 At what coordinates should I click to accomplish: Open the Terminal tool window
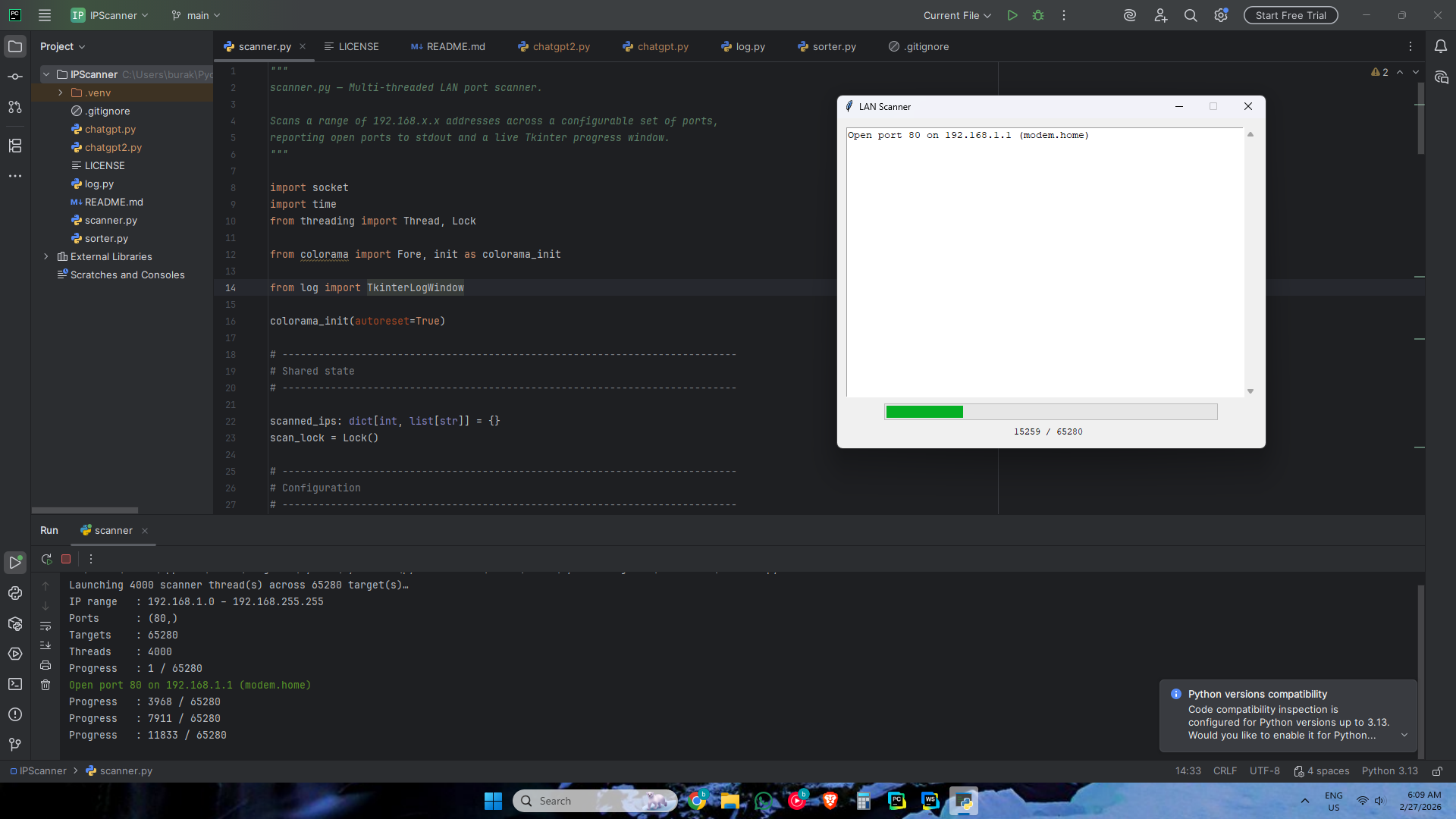[15, 684]
